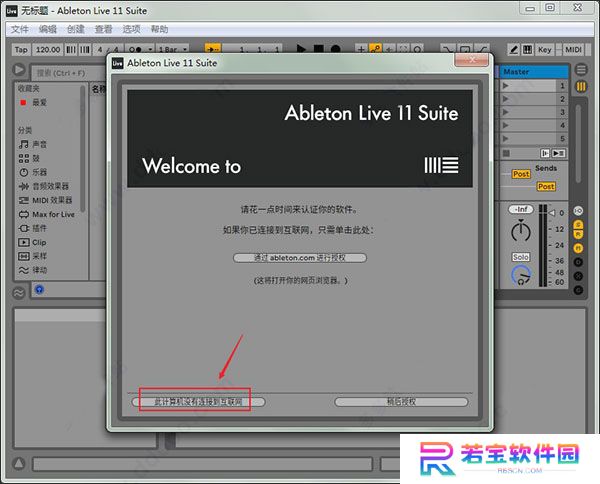Screen dimensions: 600x484
Task: Open the 编辑 menu
Action: tap(47, 29)
